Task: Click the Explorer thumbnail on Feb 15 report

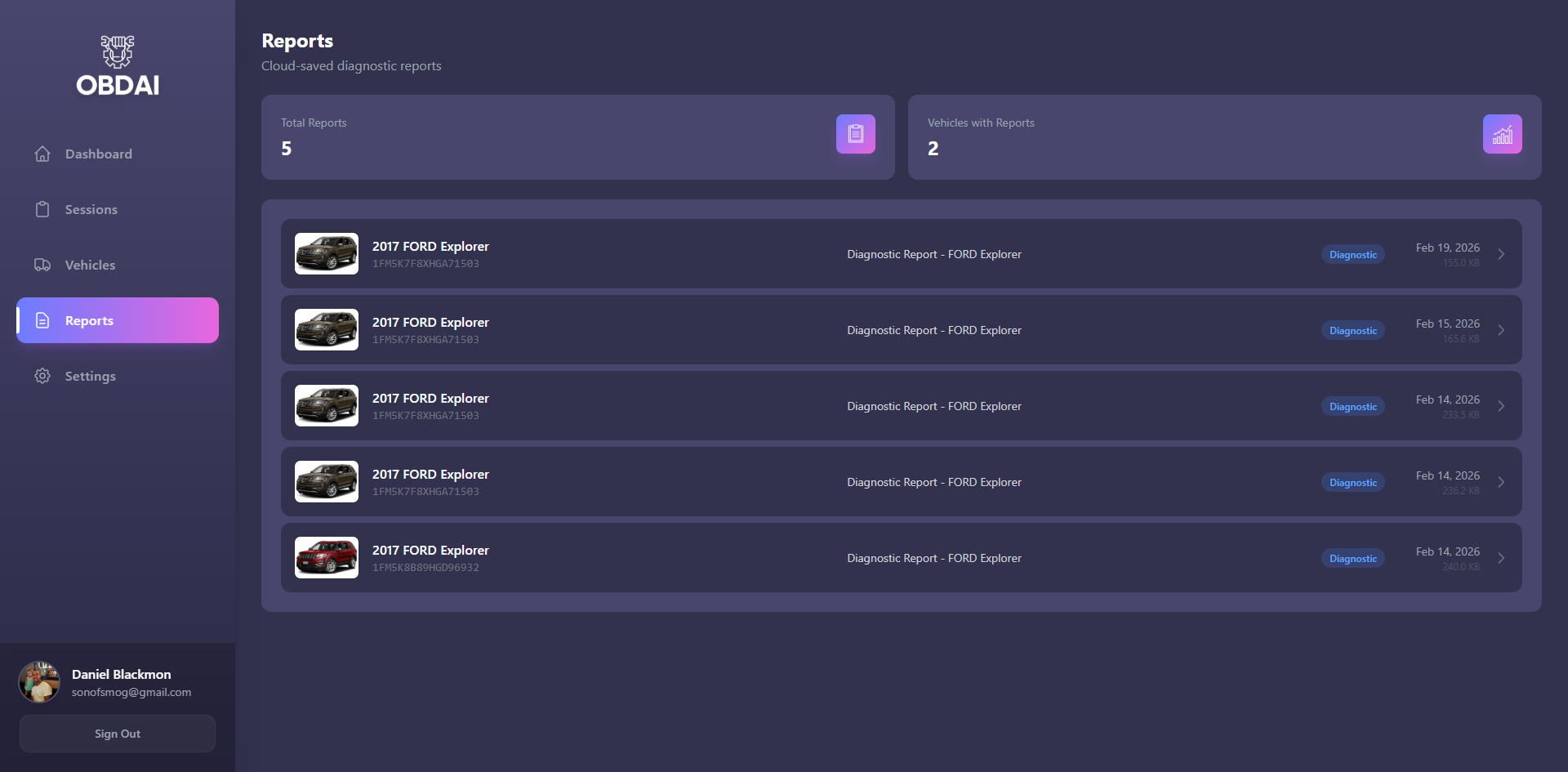Action: coord(327,329)
